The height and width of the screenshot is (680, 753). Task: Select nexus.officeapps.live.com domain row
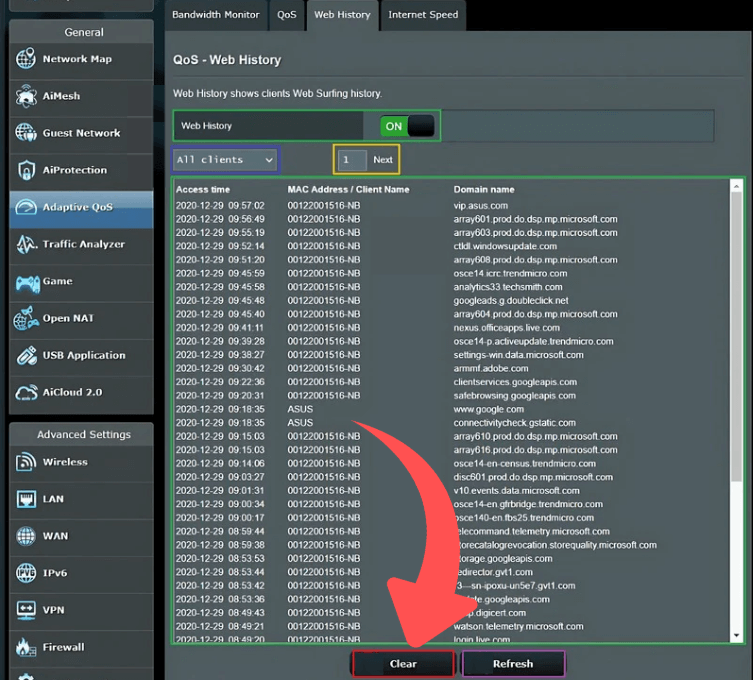click(x=507, y=328)
